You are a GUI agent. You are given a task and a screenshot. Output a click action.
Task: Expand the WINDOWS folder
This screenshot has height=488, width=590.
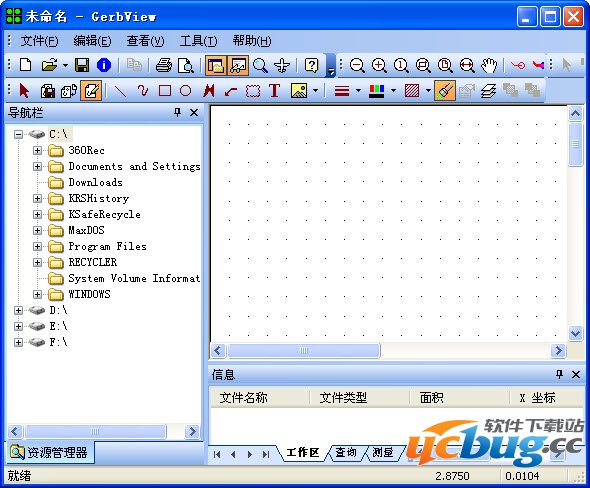tap(37, 294)
